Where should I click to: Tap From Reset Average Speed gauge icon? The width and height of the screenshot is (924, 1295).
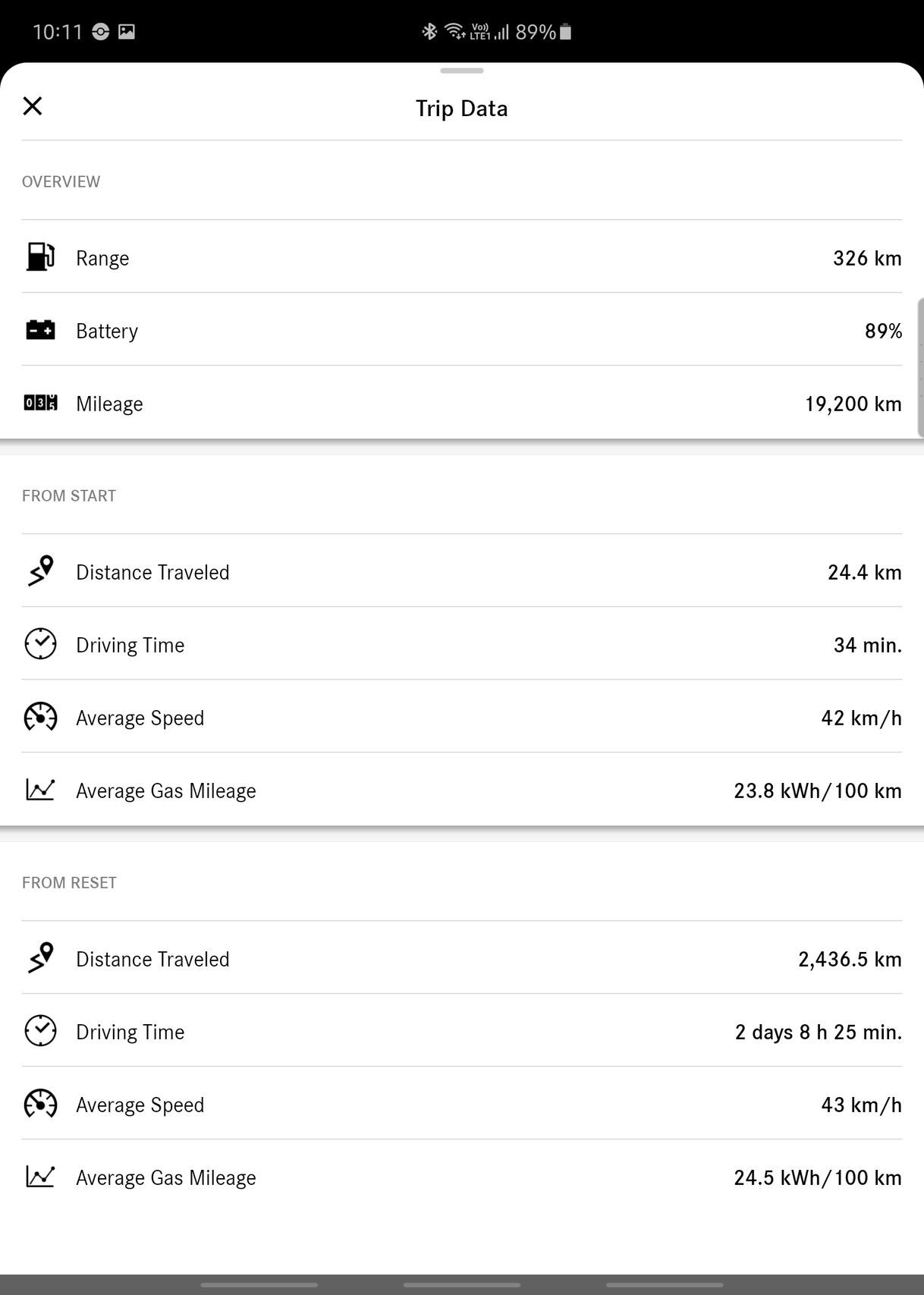point(40,1104)
